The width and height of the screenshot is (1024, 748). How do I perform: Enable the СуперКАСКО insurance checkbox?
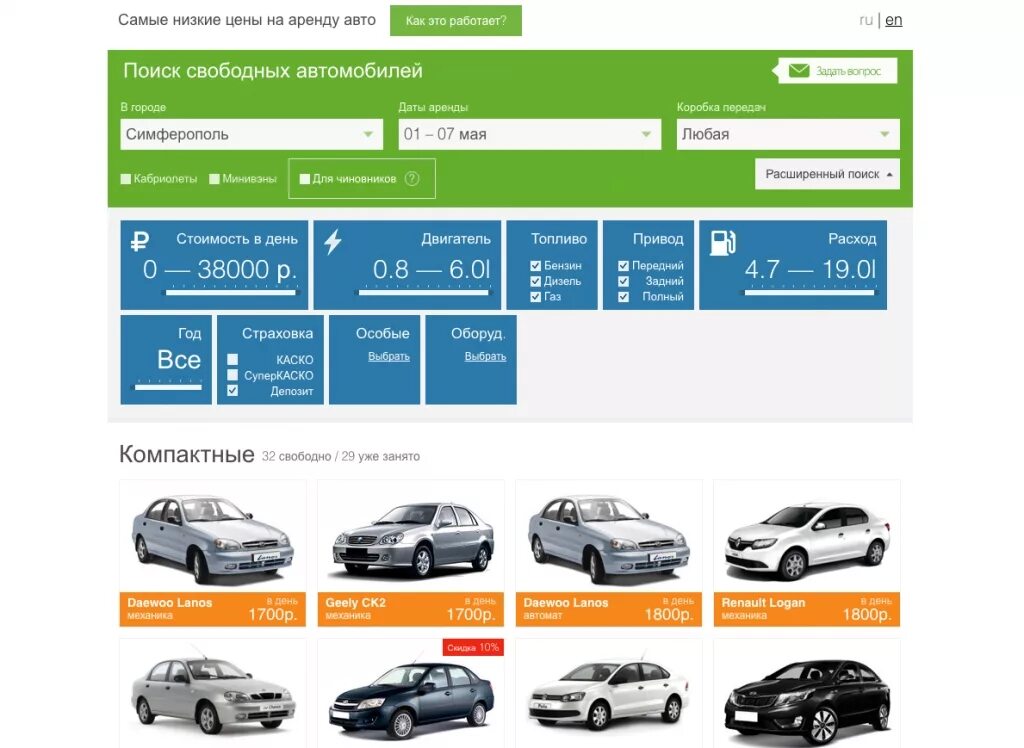[x=232, y=375]
